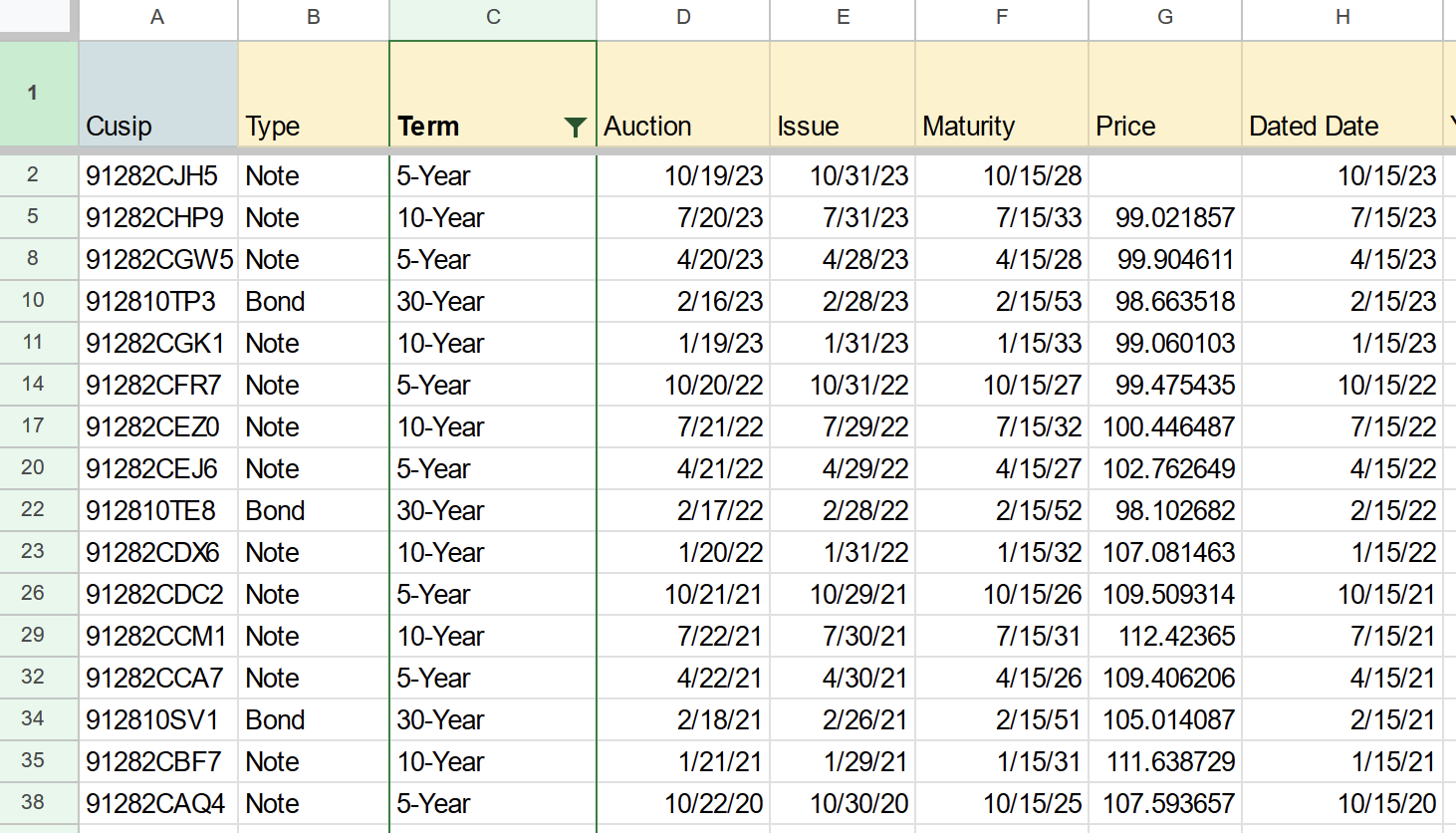This screenshot has height=833, width=1456.
Task: Select price value 98.663518
Action: click(x=1165, y=301)
